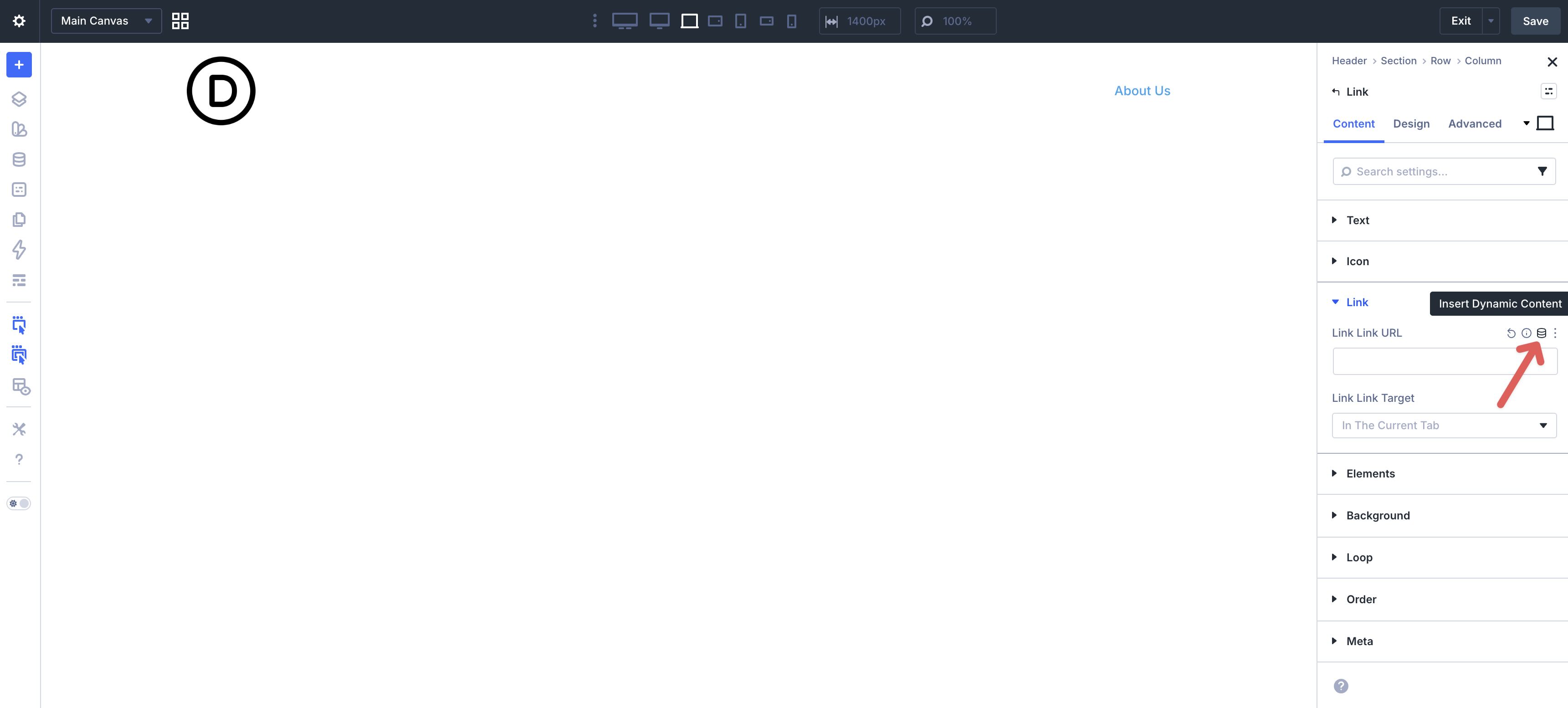Reset the Link URL value
Screen dimensions: 1568x708
(1512, 333)
